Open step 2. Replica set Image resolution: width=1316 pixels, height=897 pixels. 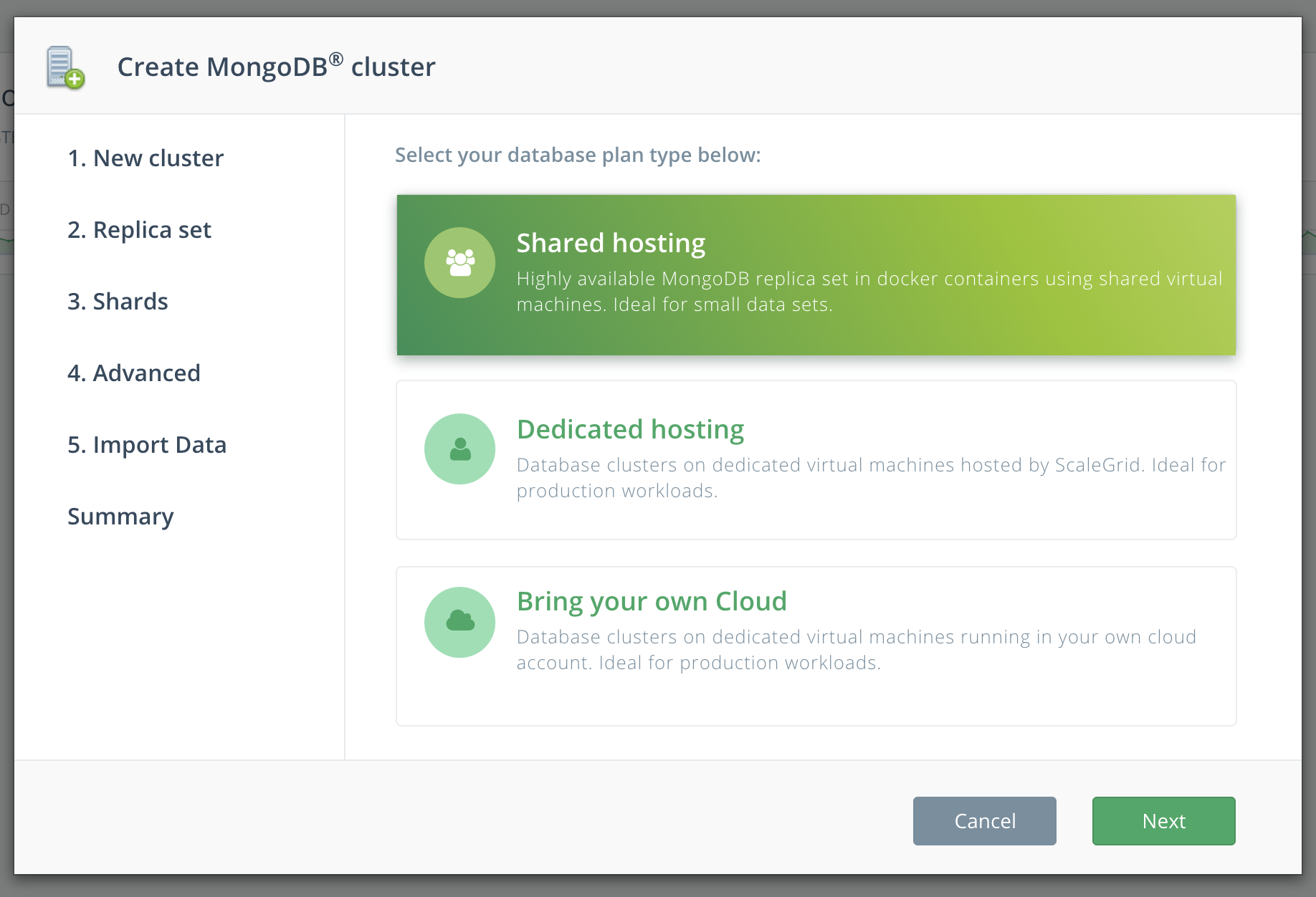(x=139, y=230)
